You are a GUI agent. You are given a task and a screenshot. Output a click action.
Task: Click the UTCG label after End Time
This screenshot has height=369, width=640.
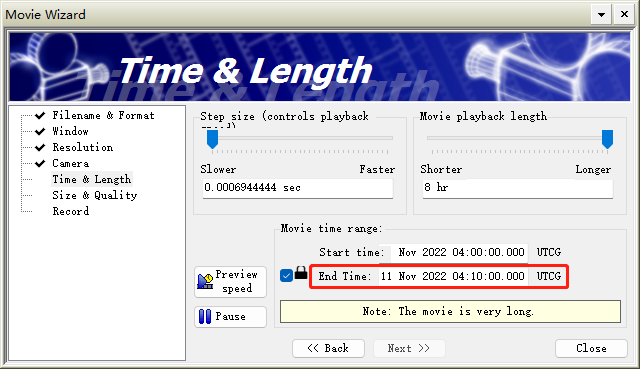coord(549,276)
